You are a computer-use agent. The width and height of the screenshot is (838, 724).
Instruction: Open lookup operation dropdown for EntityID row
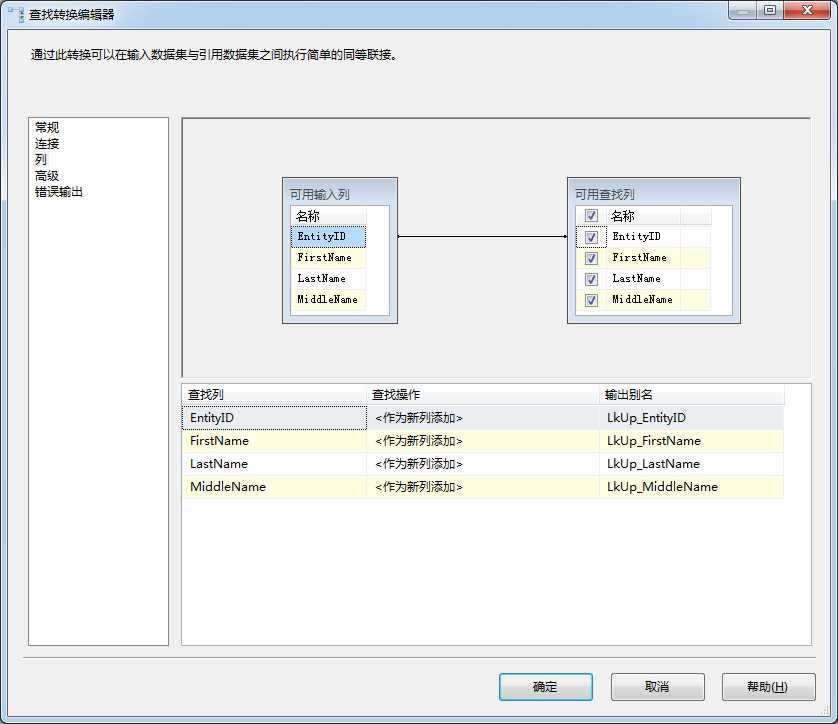pyautogui.click(x=483, y=418)
